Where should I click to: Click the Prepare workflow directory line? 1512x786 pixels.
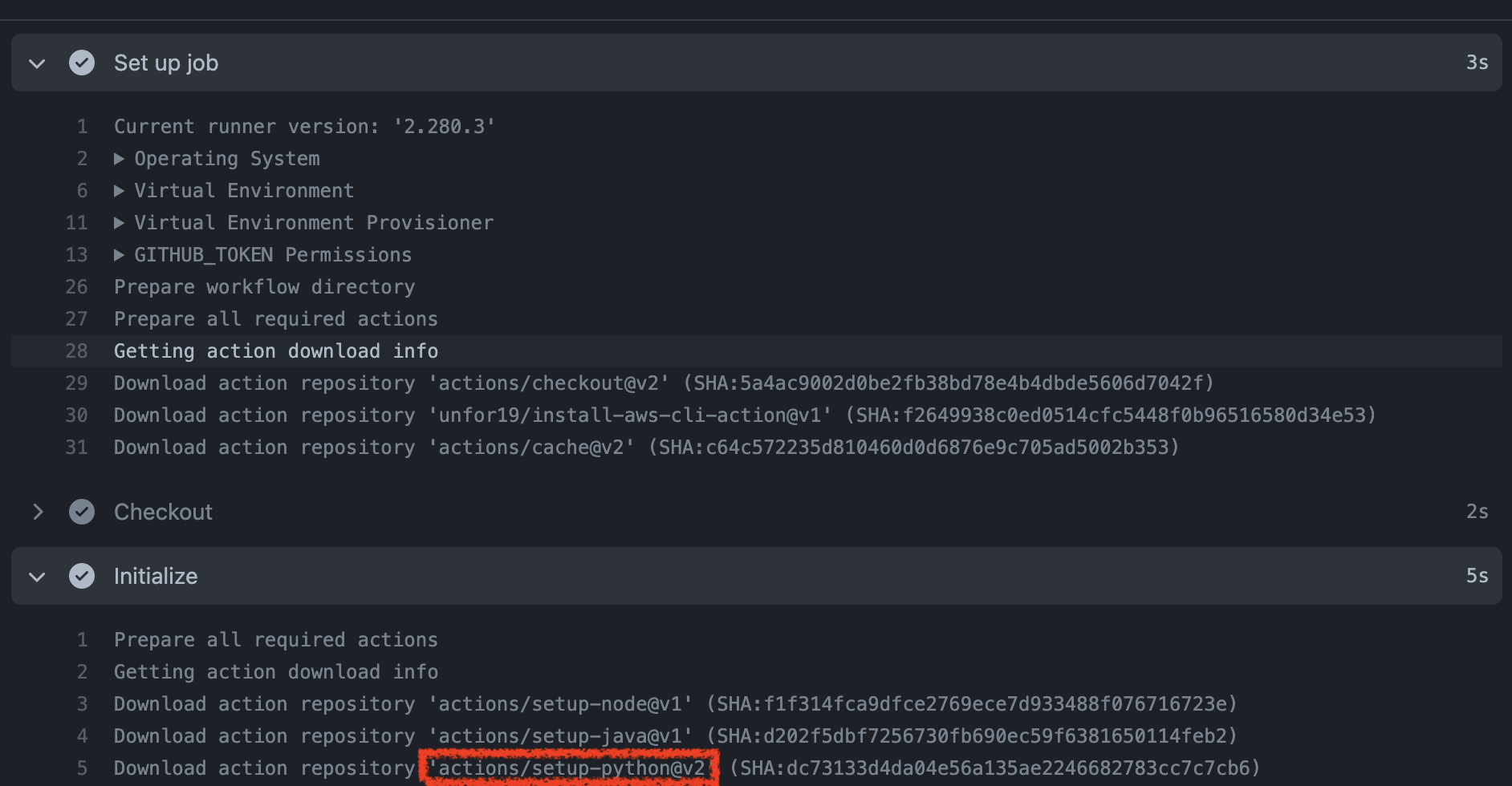click(x=265, y=286)
